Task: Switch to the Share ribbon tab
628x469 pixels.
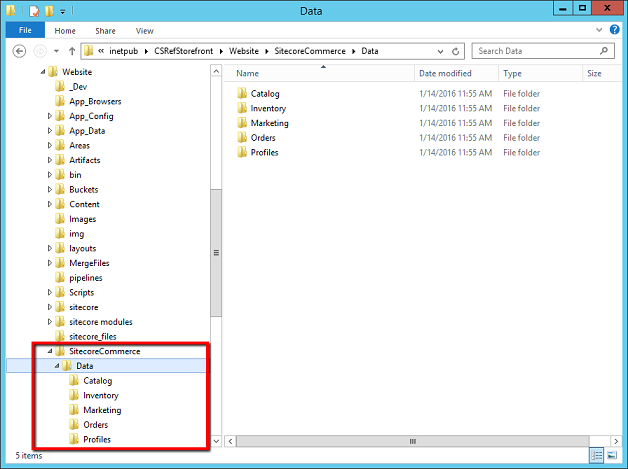Action: pos(105,31)
